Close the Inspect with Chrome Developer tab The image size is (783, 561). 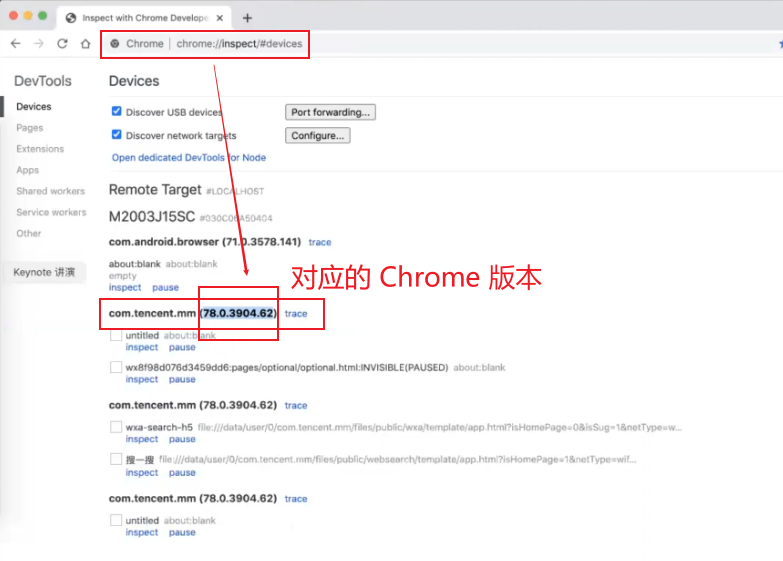coord(220,18)
